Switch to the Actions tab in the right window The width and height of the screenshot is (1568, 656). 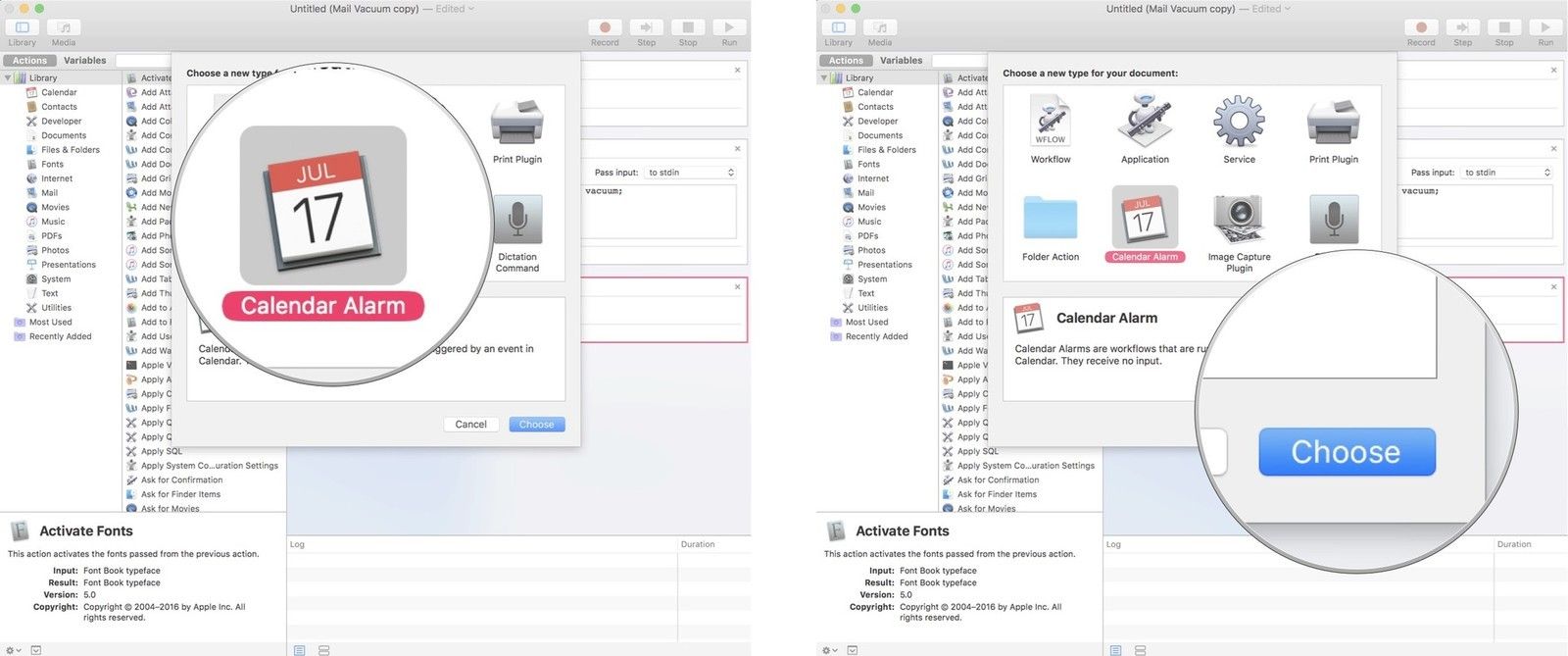846,61
